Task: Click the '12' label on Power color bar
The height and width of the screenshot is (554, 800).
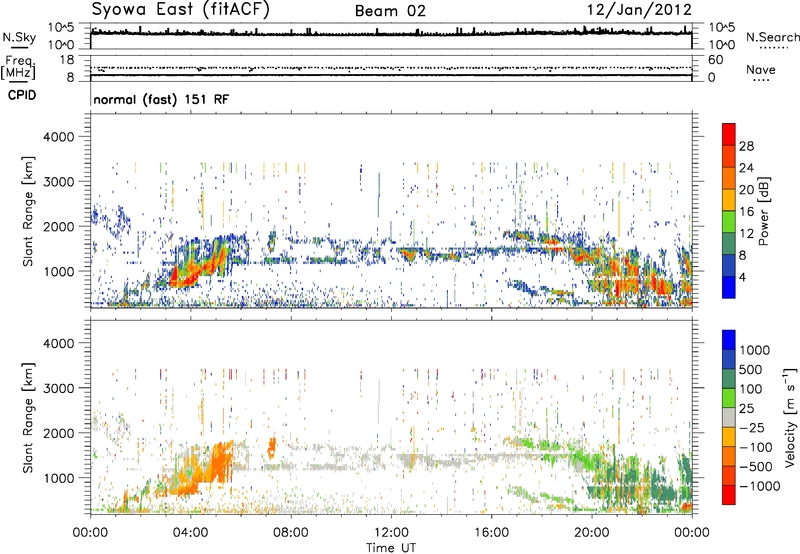Action: tap(746, 234)
